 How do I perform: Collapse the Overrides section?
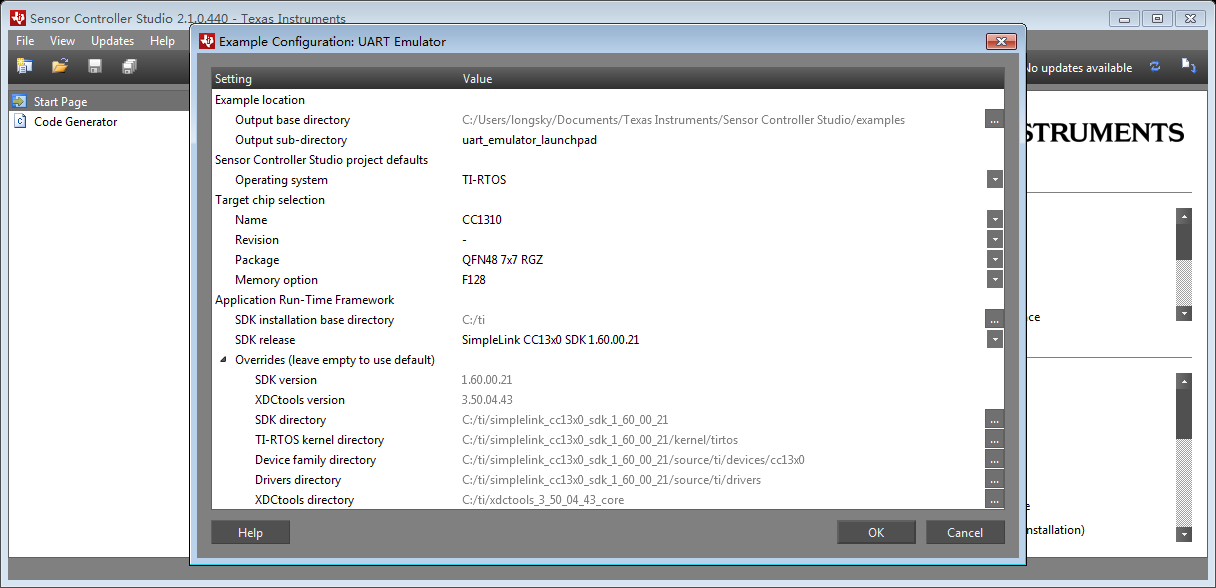coord(221,359)
